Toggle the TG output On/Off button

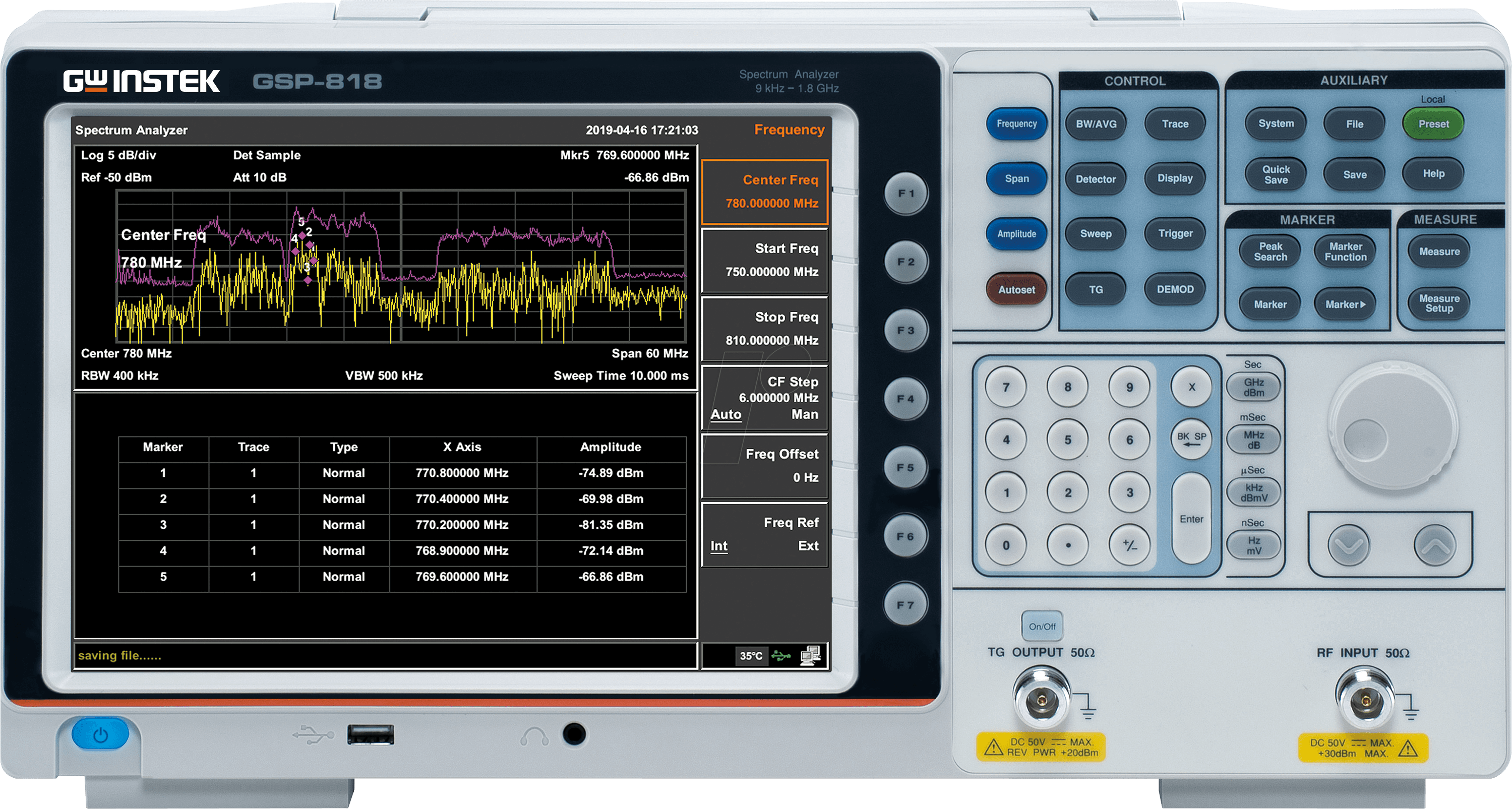(x=1042, y=626)
